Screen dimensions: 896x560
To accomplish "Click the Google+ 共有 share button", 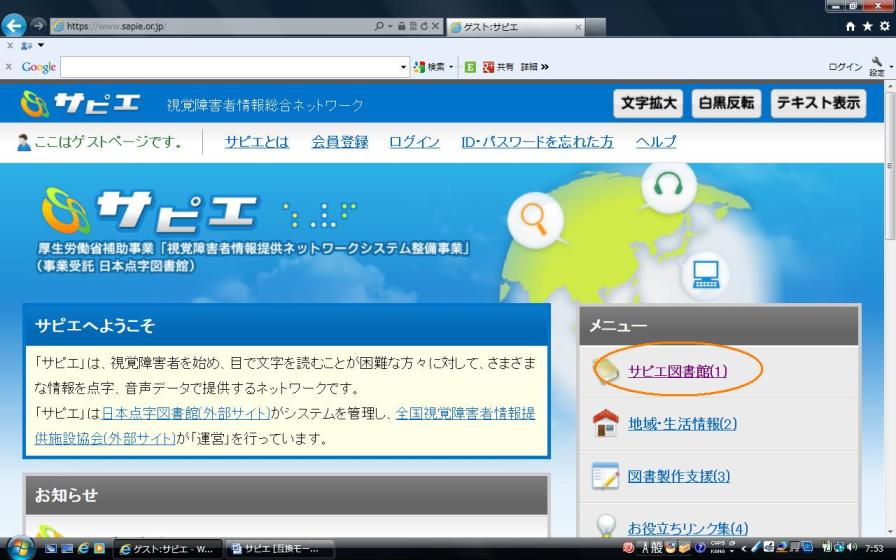I will click(x=498, y=67).
